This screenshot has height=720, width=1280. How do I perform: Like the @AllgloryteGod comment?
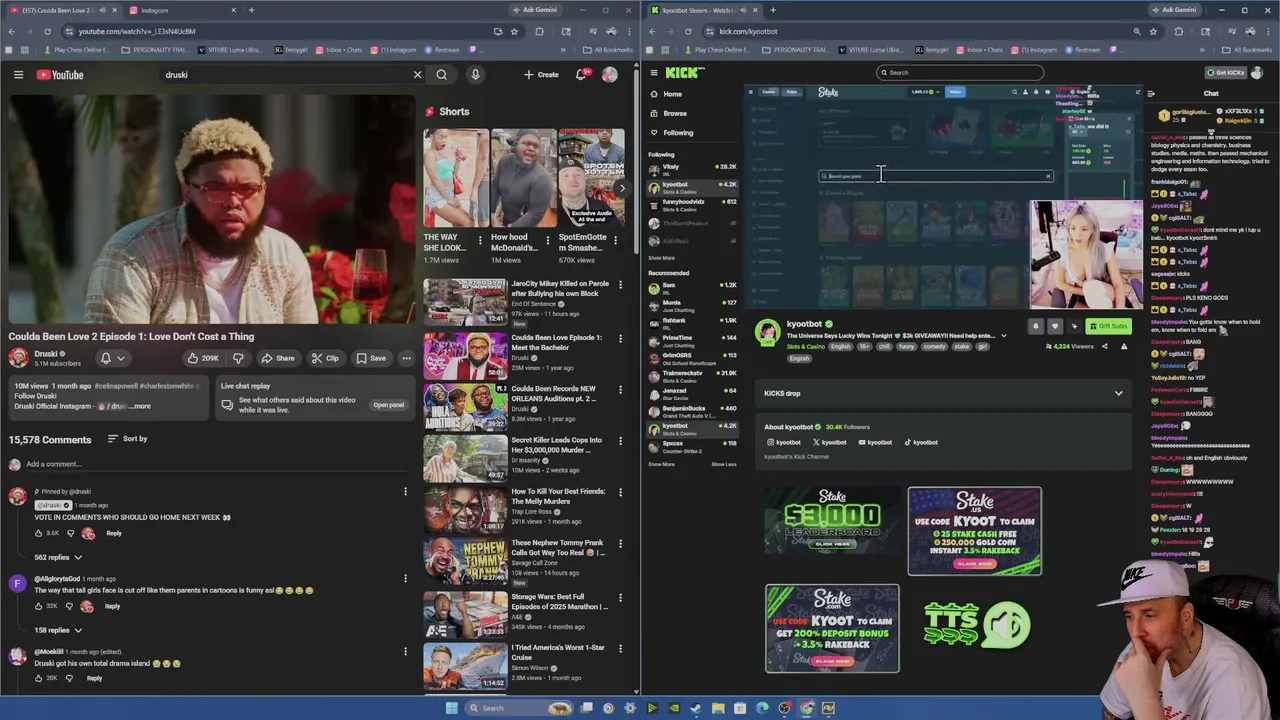point(39,606)
